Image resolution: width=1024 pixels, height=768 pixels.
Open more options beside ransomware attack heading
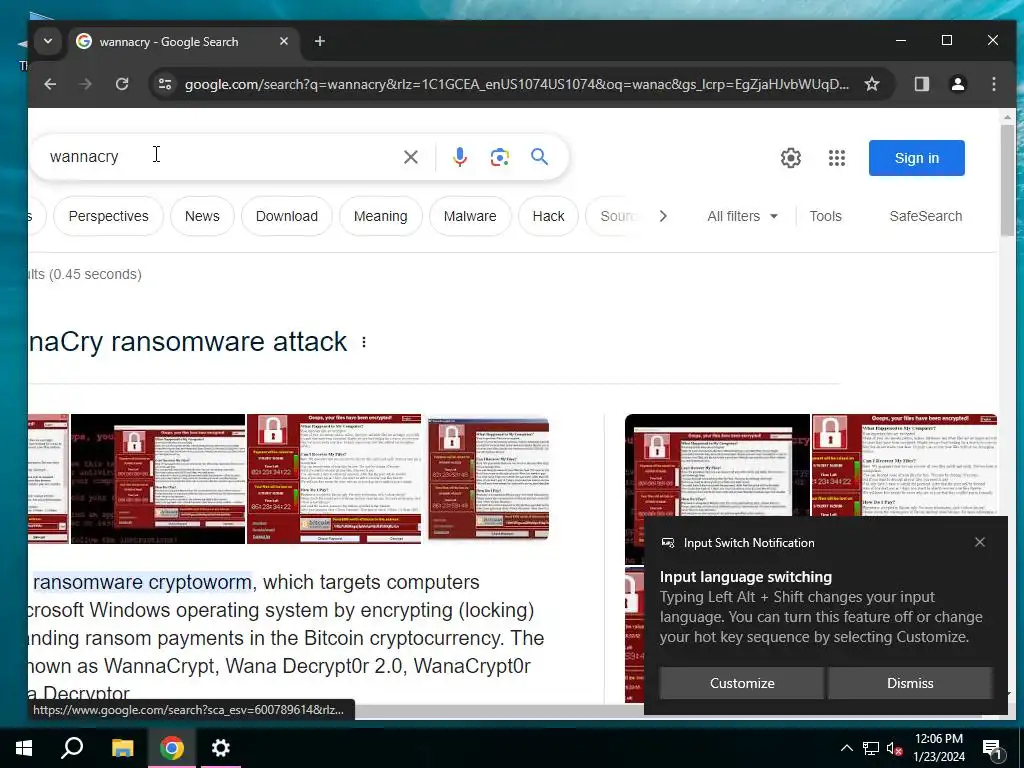pyautogui.click(x=364, y=342)
